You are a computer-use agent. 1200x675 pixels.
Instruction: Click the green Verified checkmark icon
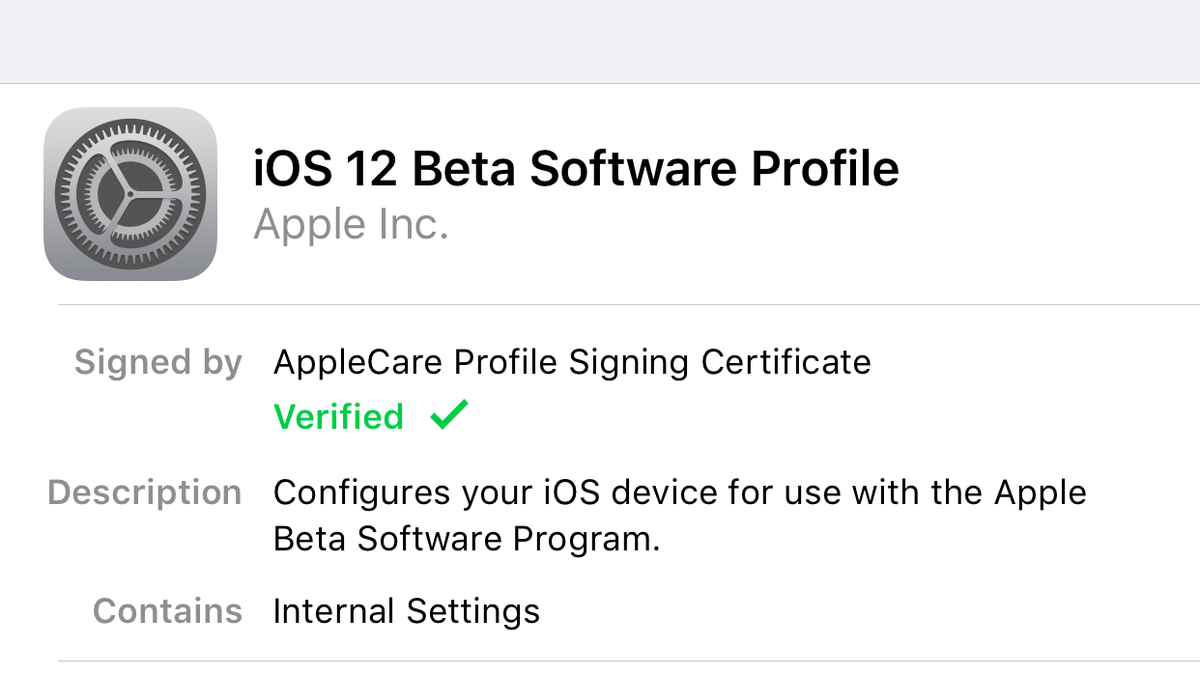click(x=449, y=415)
